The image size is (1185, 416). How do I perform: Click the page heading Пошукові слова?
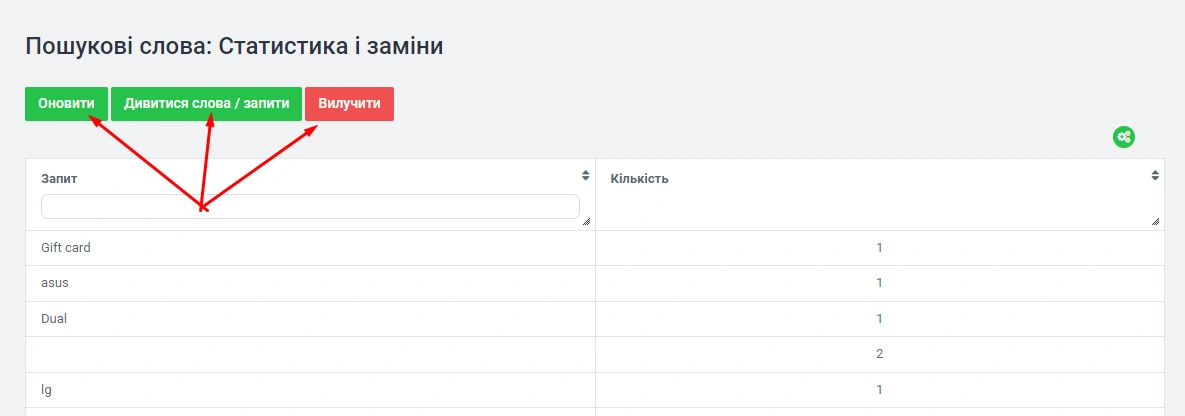233,46
